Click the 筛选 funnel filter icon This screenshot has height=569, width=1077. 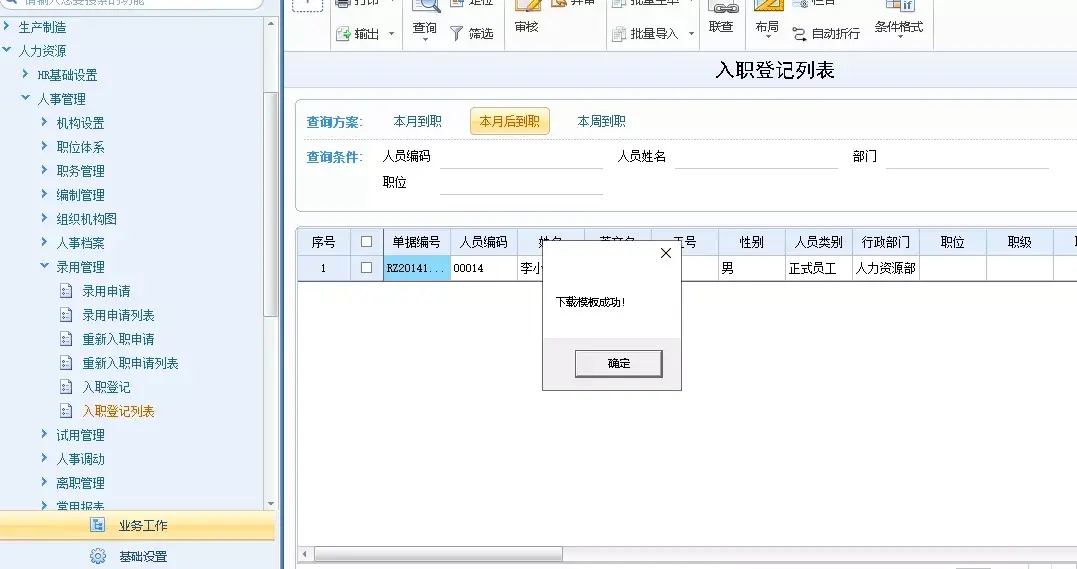457,34
